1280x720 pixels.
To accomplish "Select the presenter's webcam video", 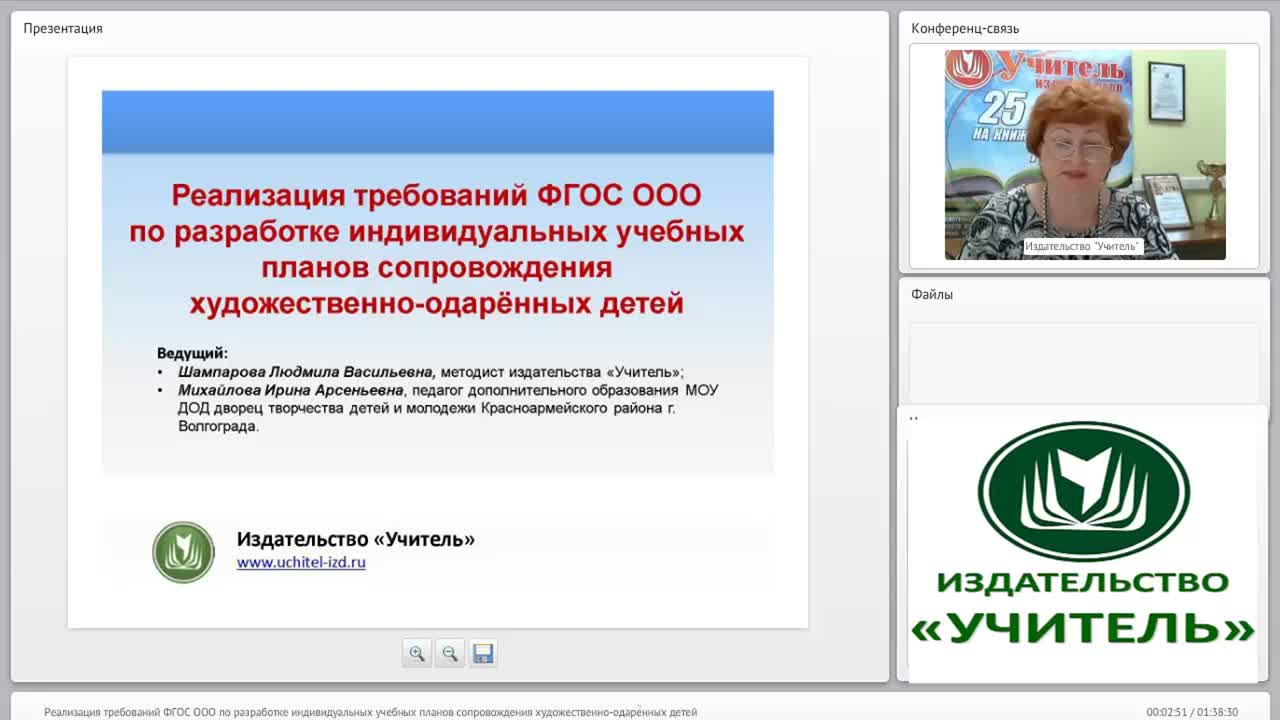I will (x=1085, y=155).
